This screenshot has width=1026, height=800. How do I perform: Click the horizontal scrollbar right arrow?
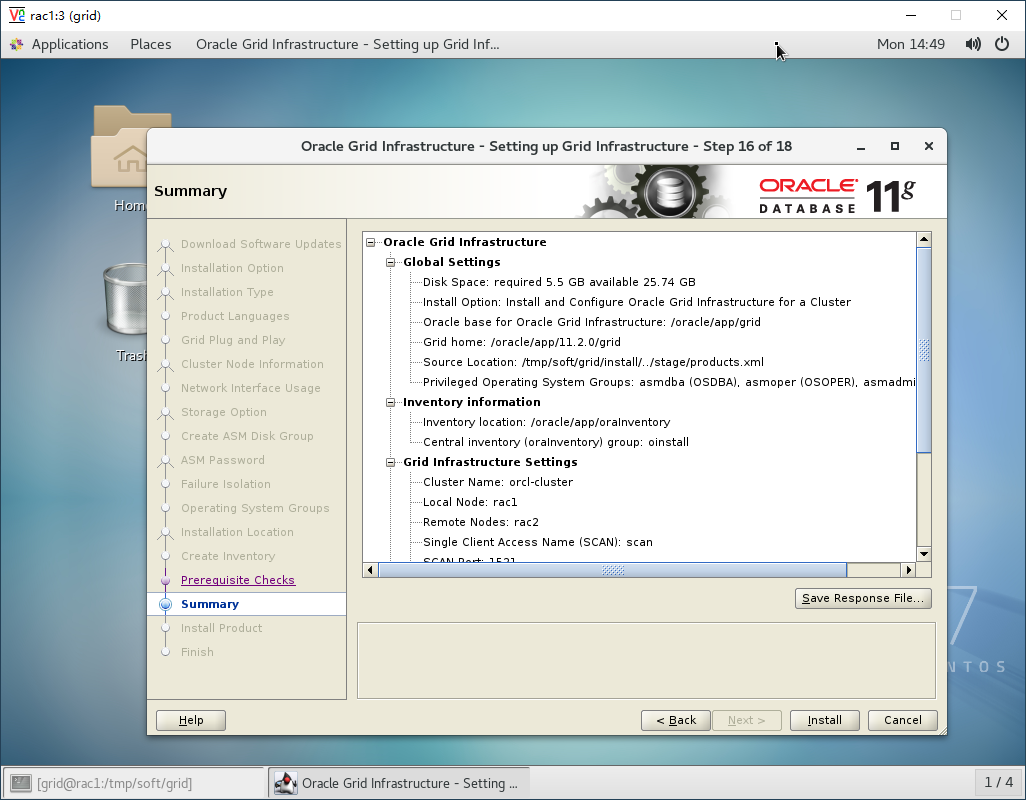click(908, 570)
